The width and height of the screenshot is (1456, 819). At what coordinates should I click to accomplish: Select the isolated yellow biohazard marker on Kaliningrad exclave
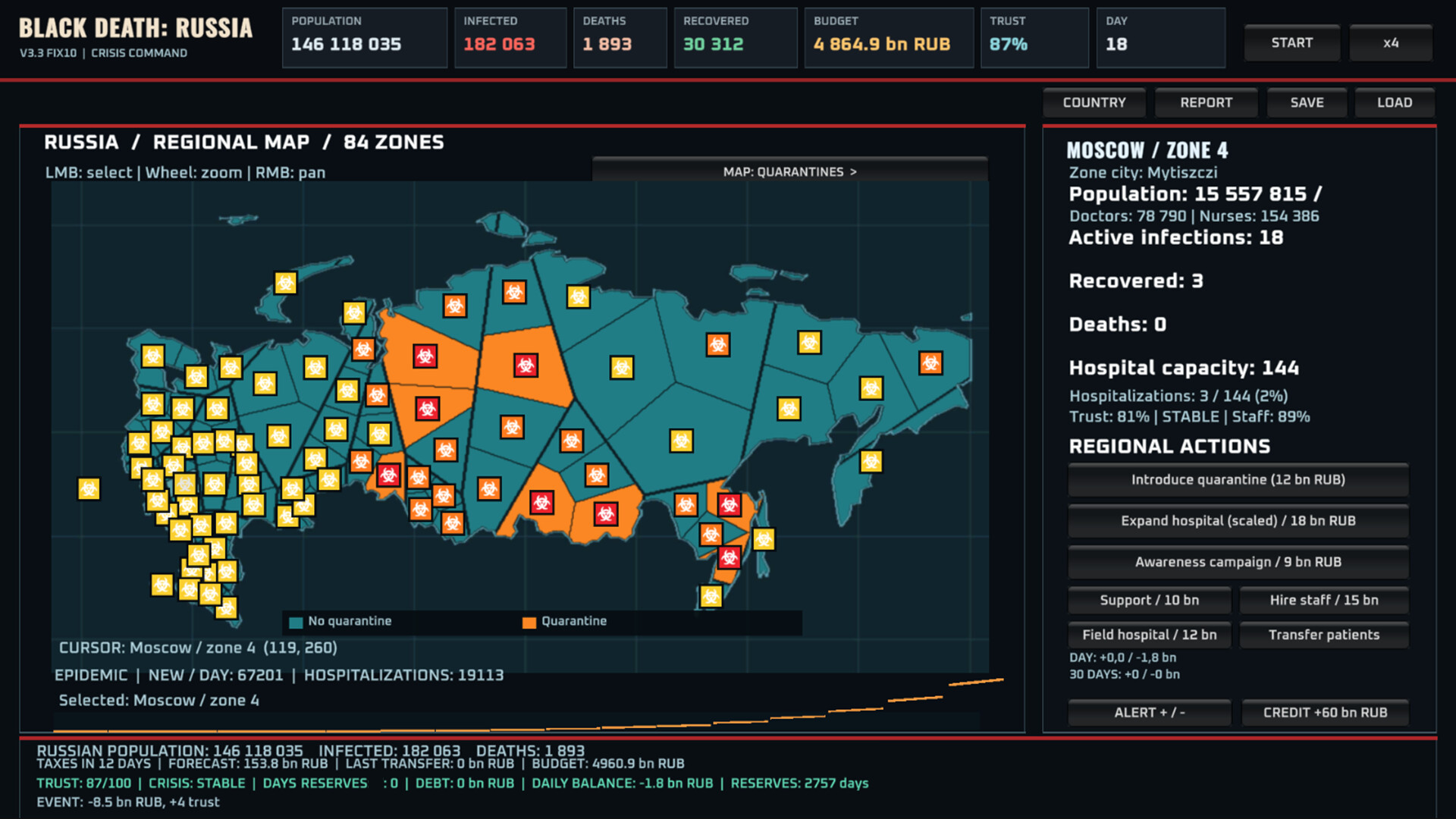tap(89, 488)
